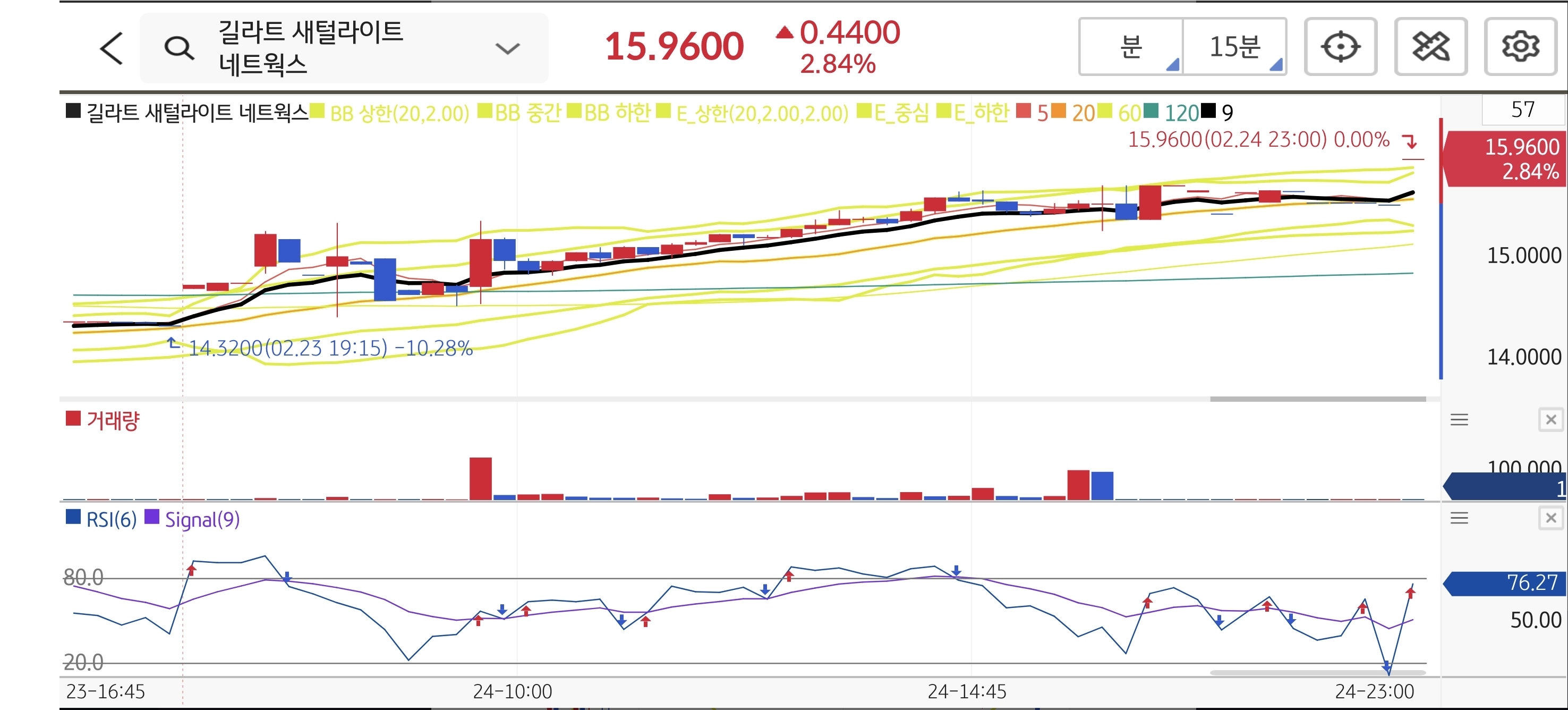Click the red 5-period MA swatch
Screen dimensions: 1568x710
coord(1023,112)
